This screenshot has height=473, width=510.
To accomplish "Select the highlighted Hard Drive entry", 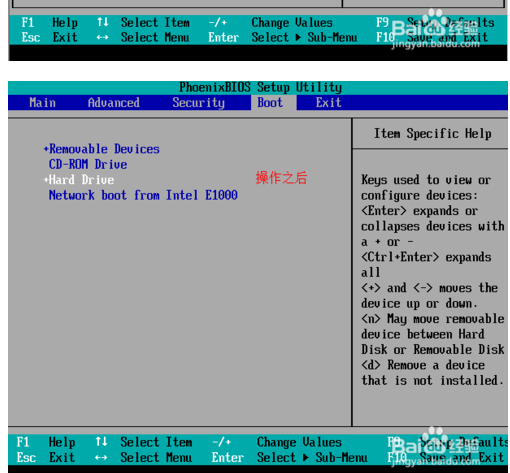I will coord(82,180).
